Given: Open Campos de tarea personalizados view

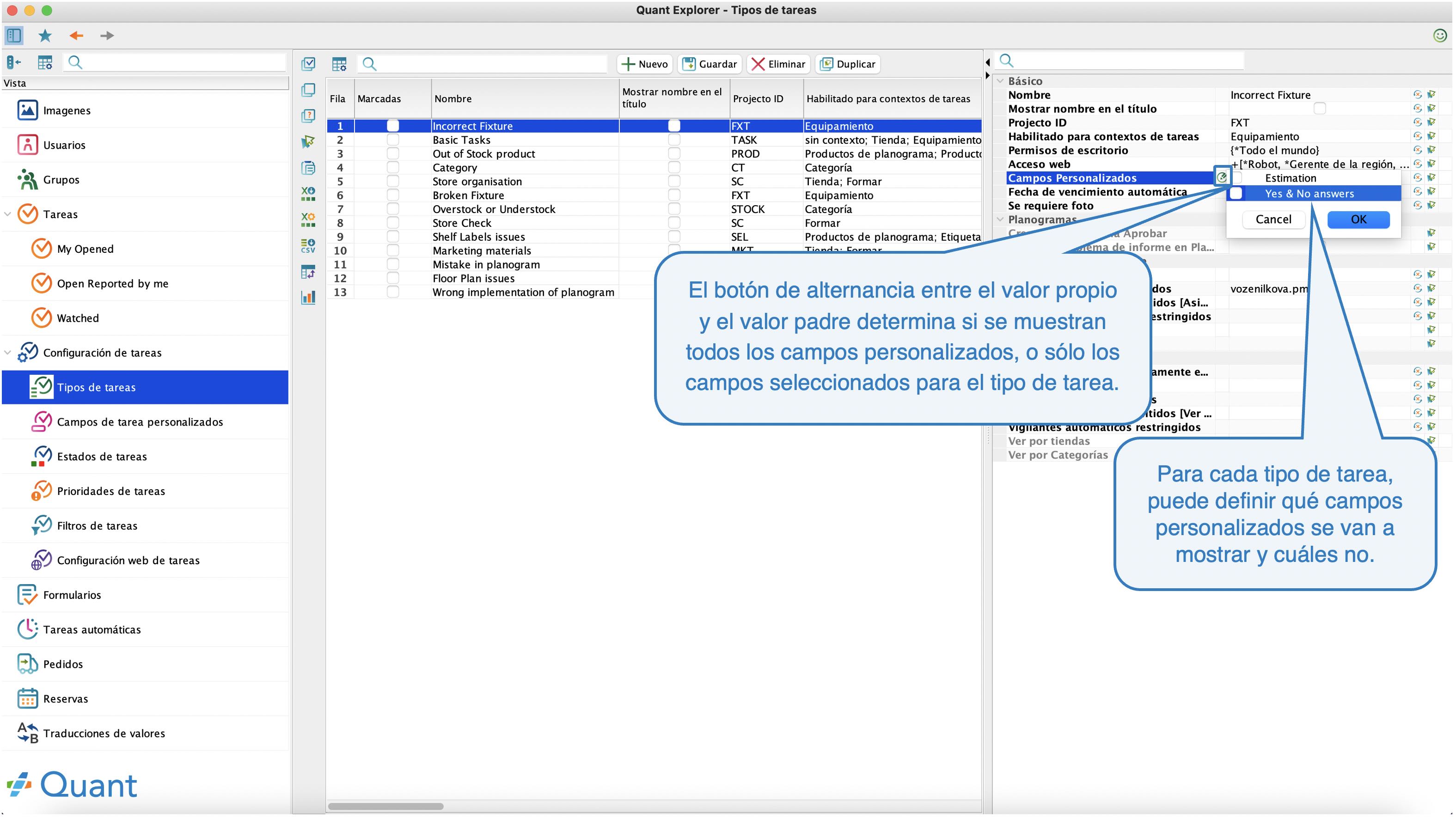Looking at the screenshot, I should (145, 421).
